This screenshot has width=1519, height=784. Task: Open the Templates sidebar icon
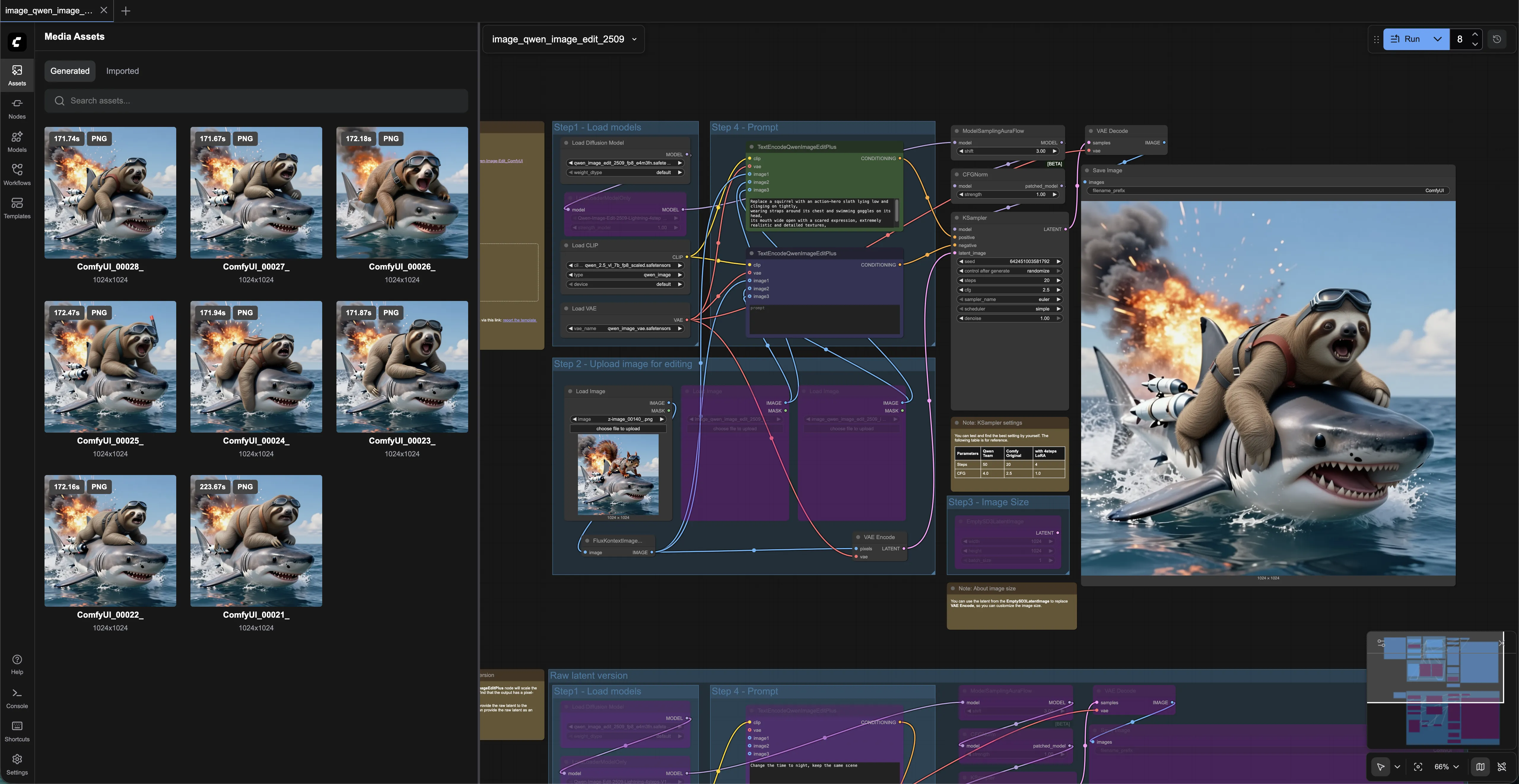[17, 208]
